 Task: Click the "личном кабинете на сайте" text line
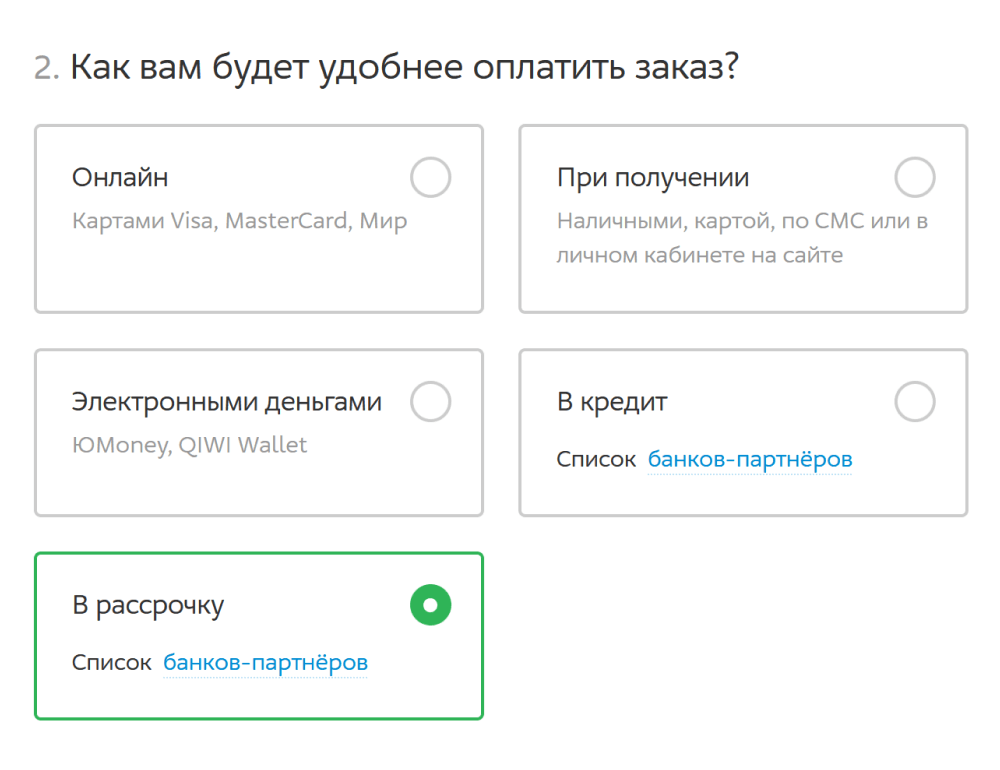click(699, 255)
